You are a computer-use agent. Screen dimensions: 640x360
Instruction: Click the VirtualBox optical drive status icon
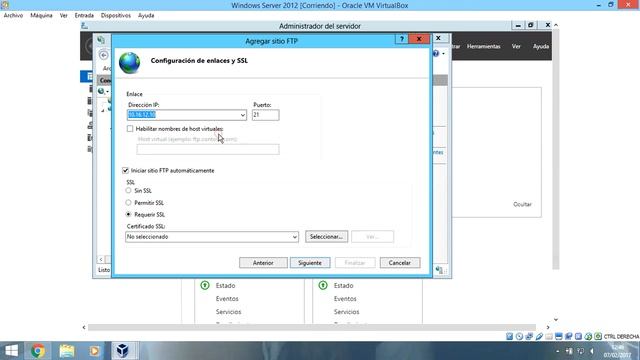coord(519,336)
